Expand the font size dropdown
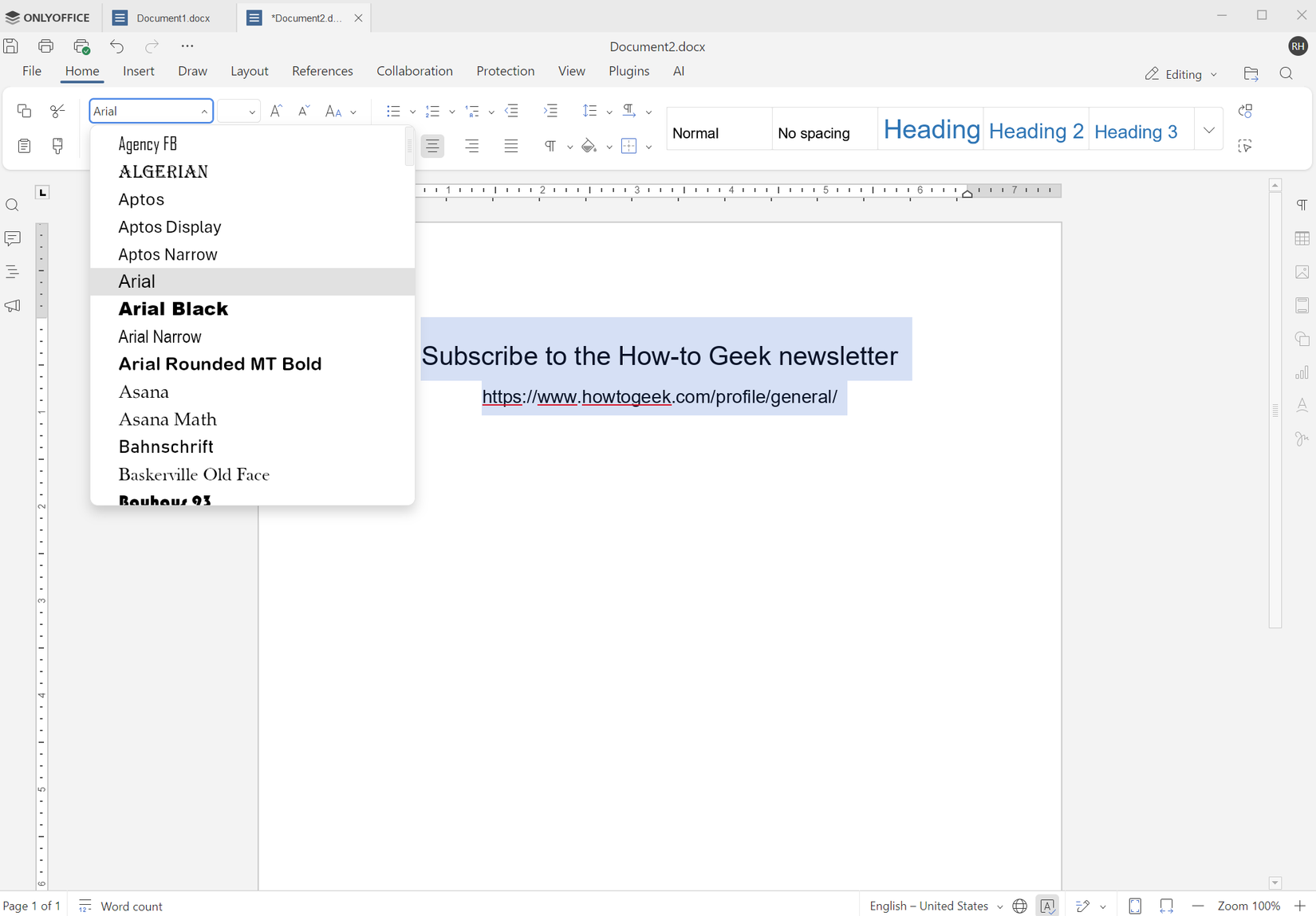Viewport: 1316px width, 916px height. [252, 112]
